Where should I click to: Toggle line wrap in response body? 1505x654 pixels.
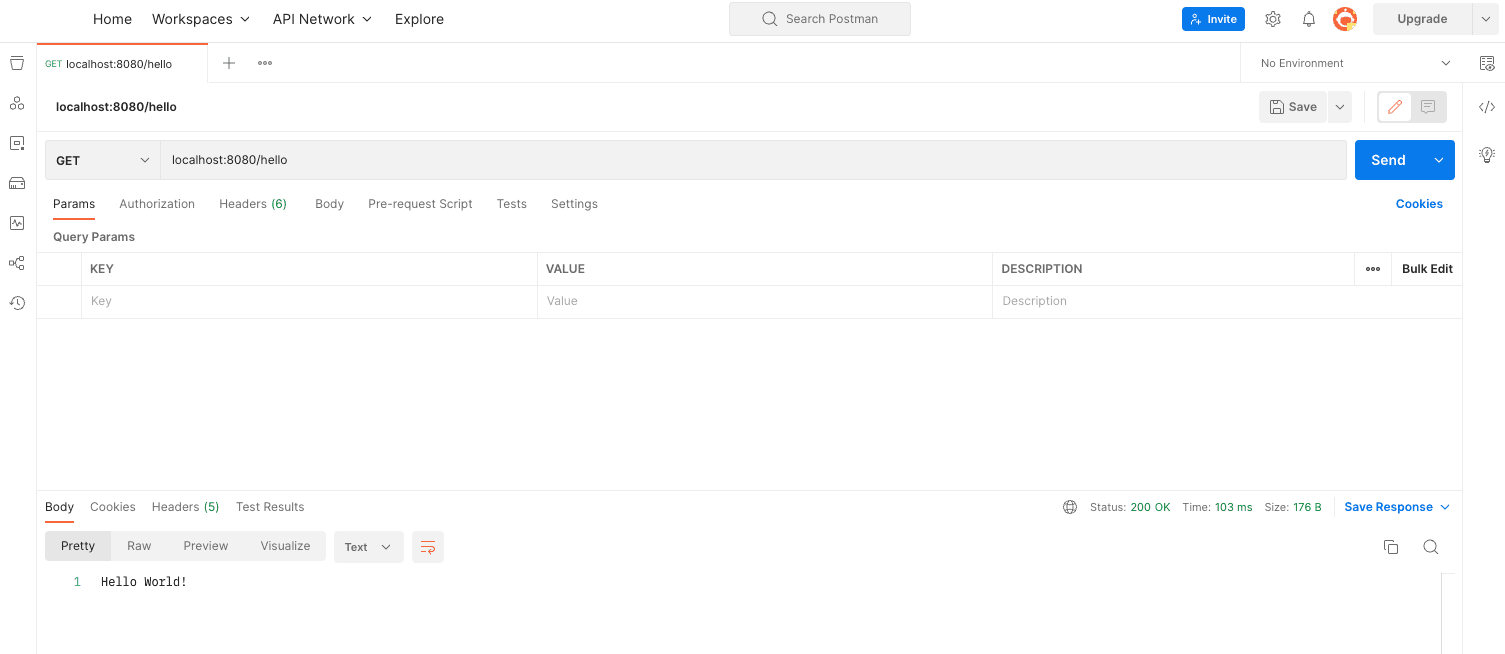pyautogui.click(x=427, y=547)
